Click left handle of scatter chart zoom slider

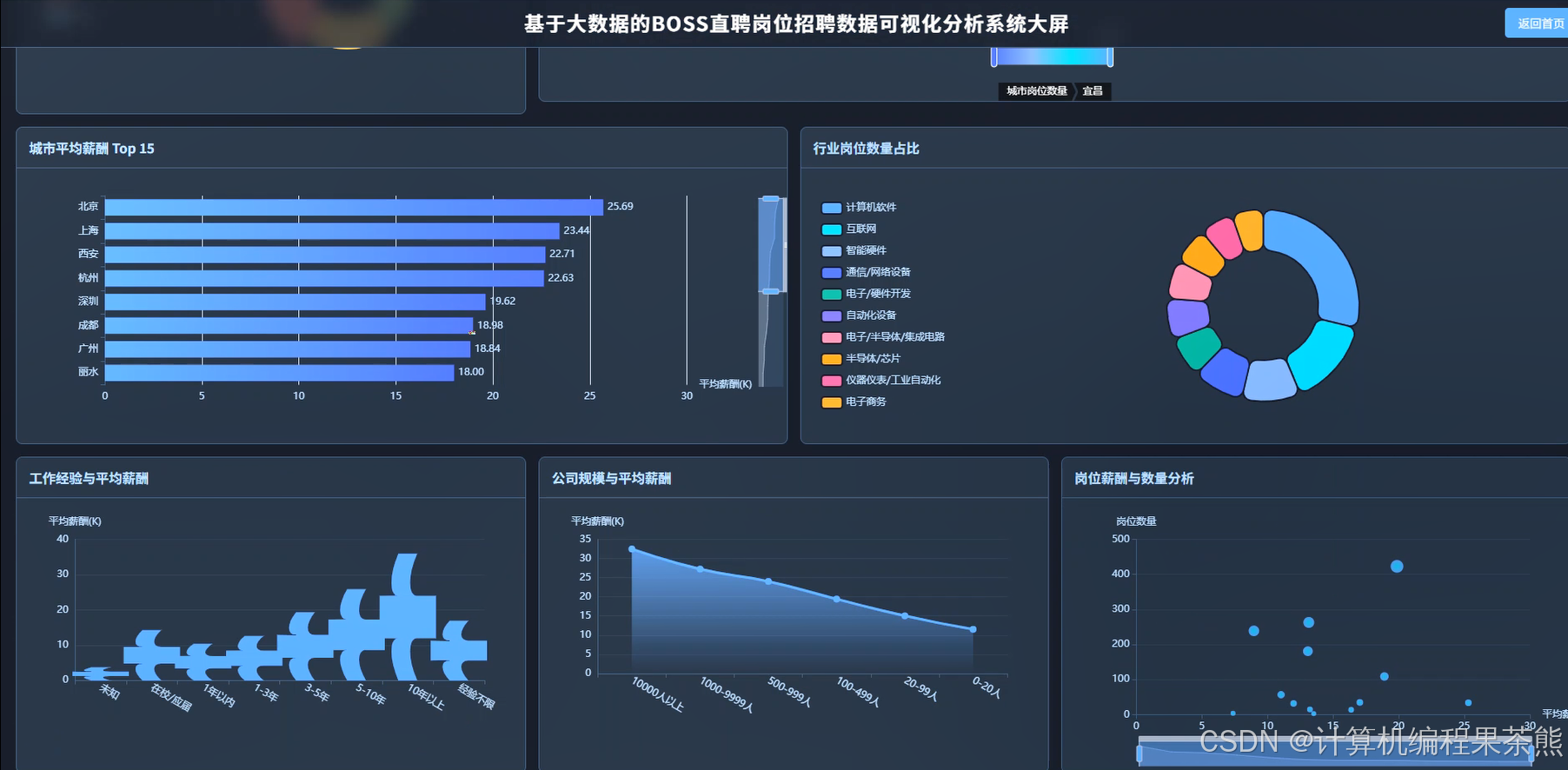coord(1139,753)
